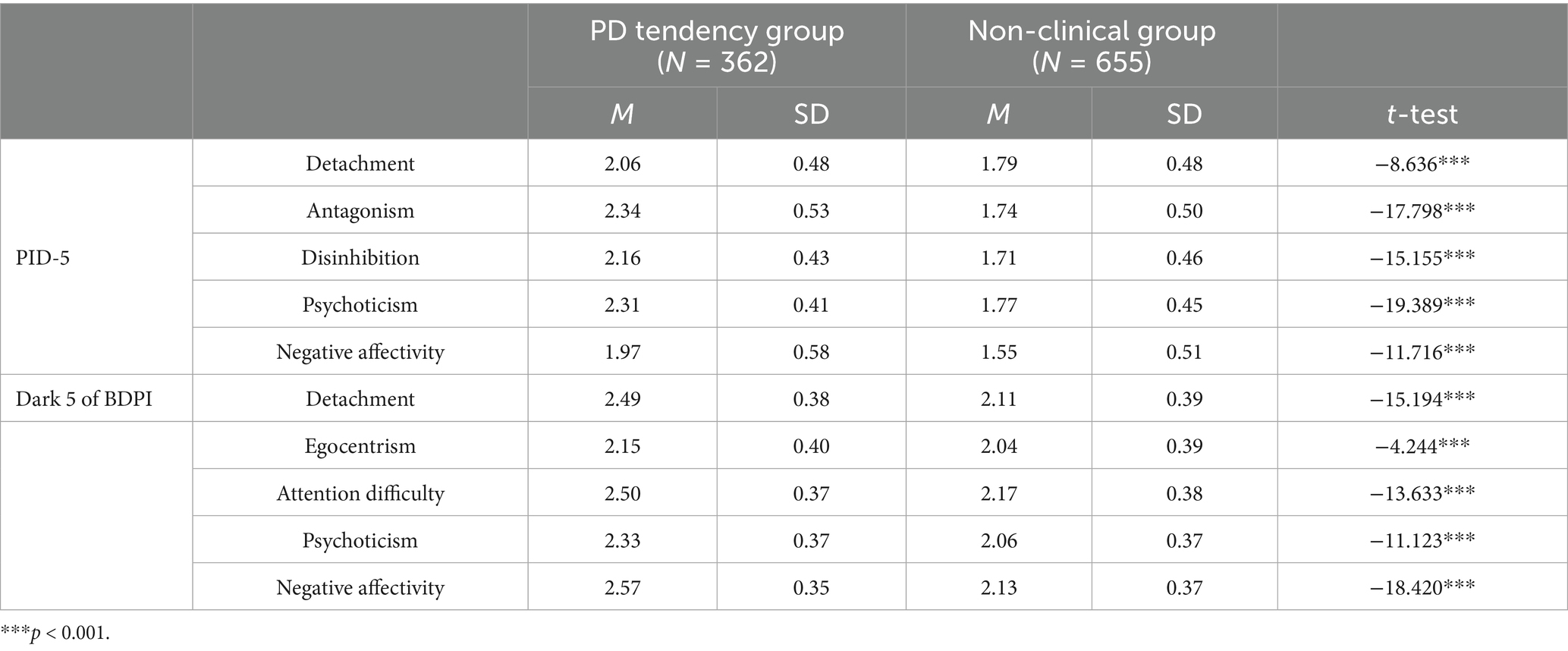Click the mean value 1.55 cell
Screen dimensions: 1568x651
(x=998, y=352)
